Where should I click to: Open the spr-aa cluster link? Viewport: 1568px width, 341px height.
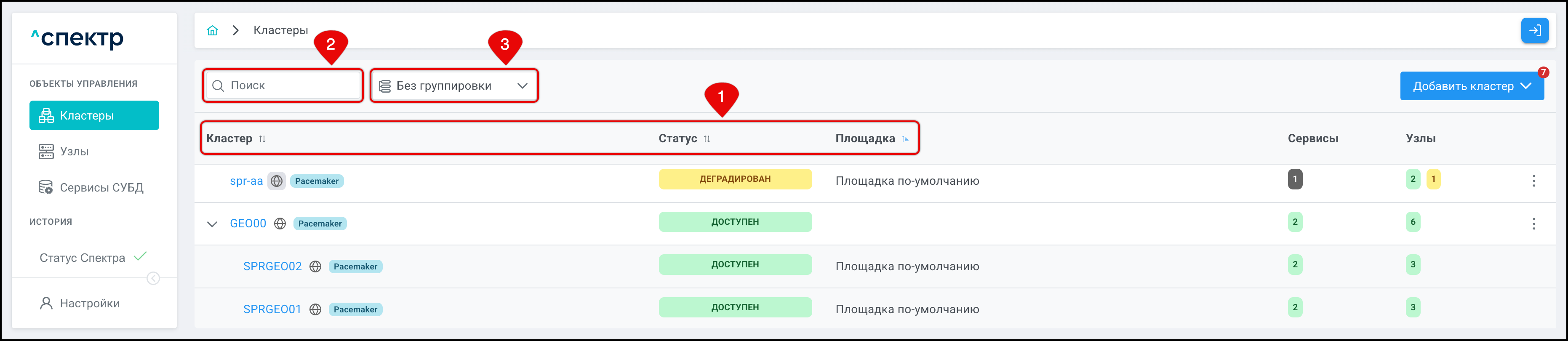click(246, 181)
